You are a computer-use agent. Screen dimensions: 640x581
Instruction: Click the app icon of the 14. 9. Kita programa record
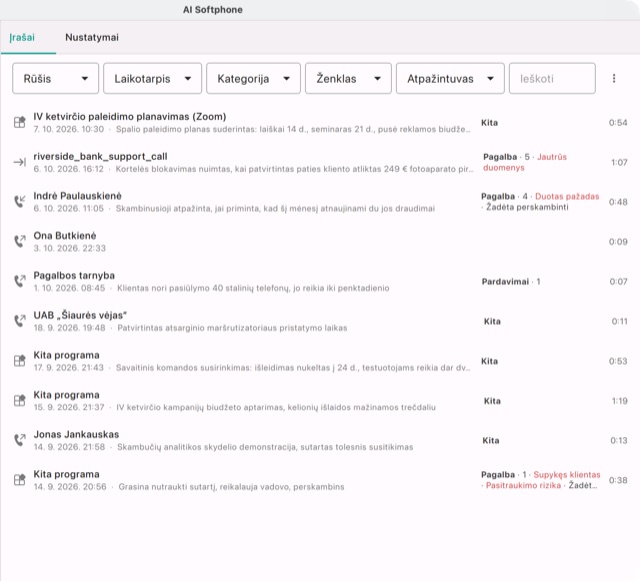(20, 479)
